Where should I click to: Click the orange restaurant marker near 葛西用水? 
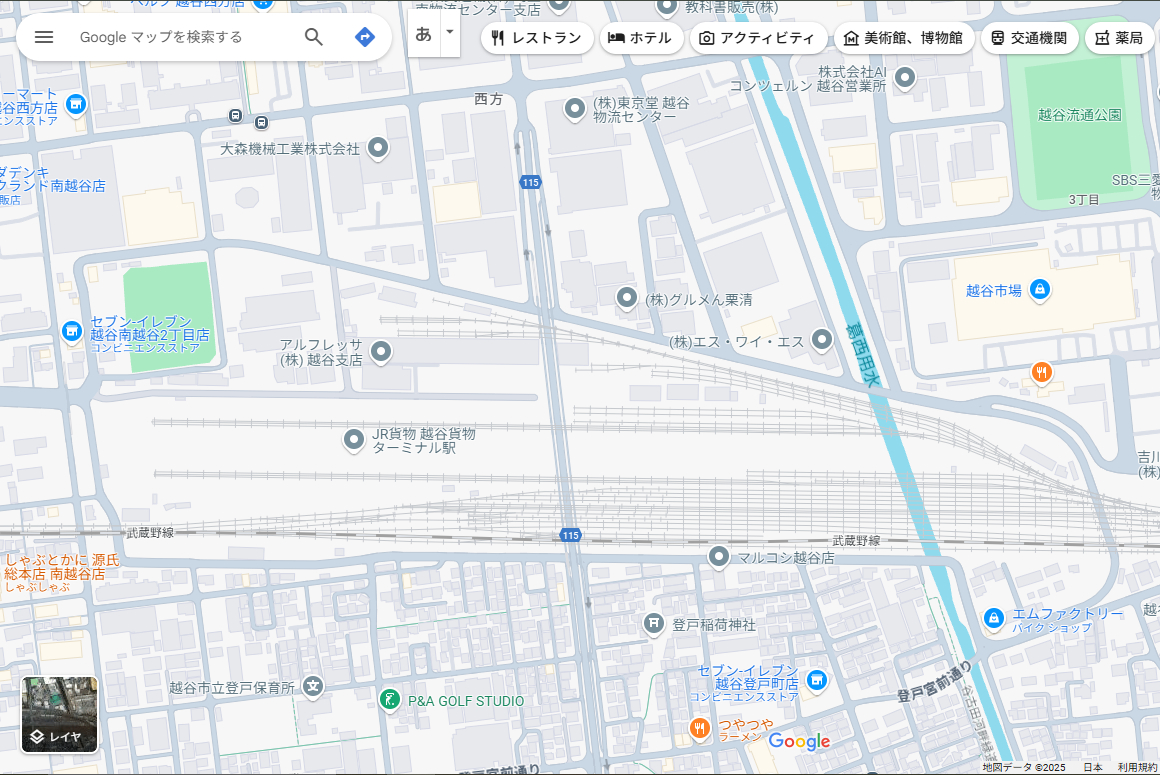(x=1041, y=371)
